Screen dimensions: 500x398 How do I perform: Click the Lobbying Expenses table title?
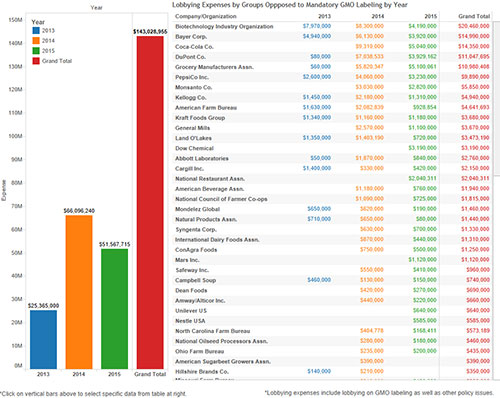click(290, 5)
